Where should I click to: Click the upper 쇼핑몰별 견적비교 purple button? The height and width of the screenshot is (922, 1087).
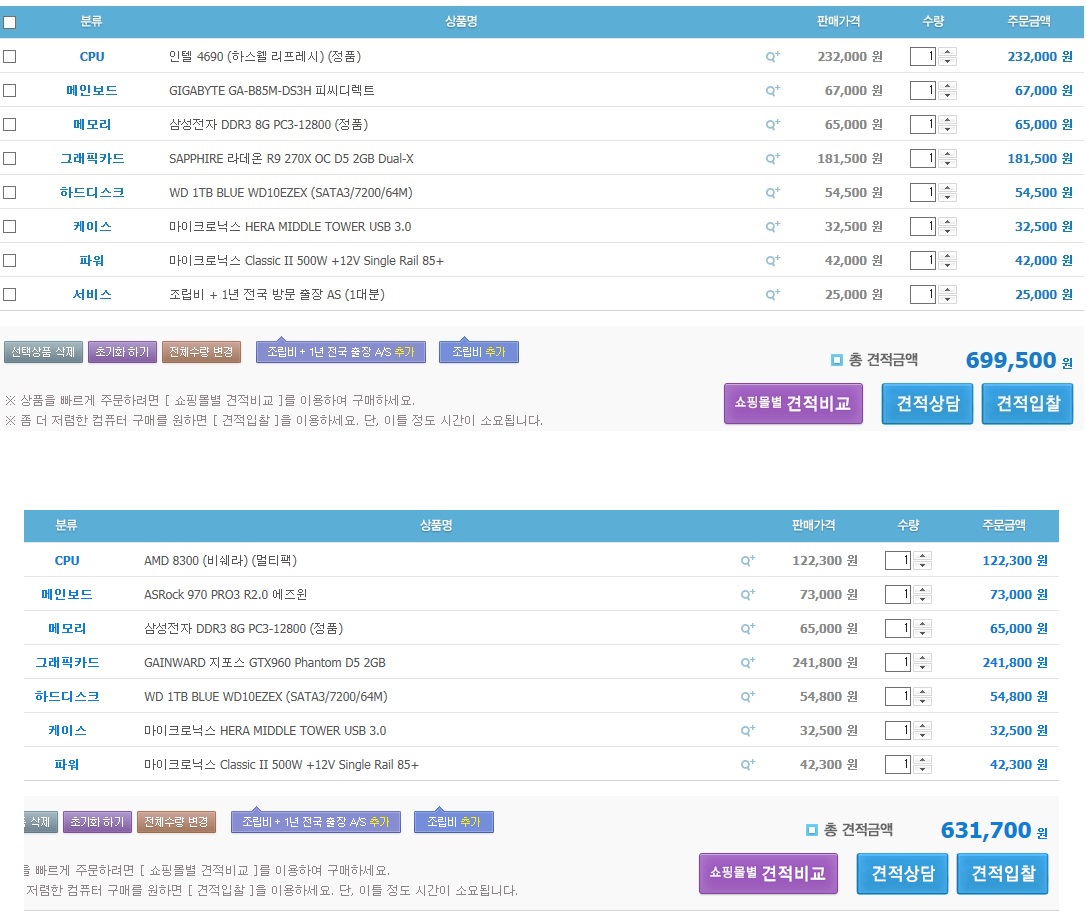click(793, 404)
